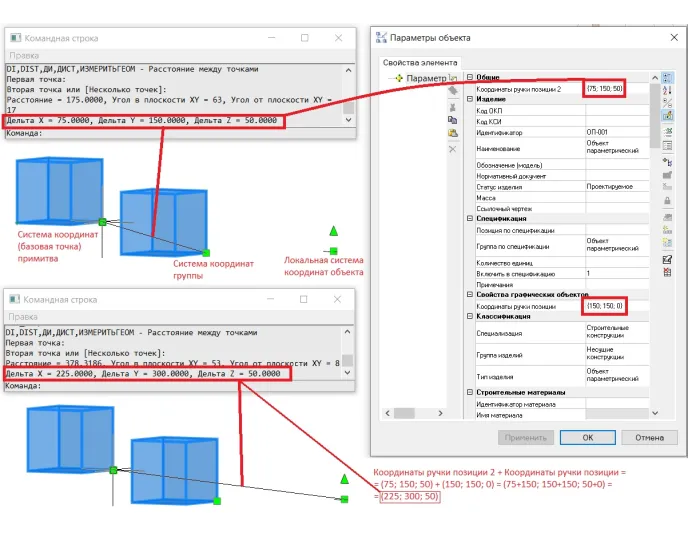The height and width of the screenshot is (537, 688).
Task: Click the property grid scroll-up arrow
Action: (x=655, y=78)
